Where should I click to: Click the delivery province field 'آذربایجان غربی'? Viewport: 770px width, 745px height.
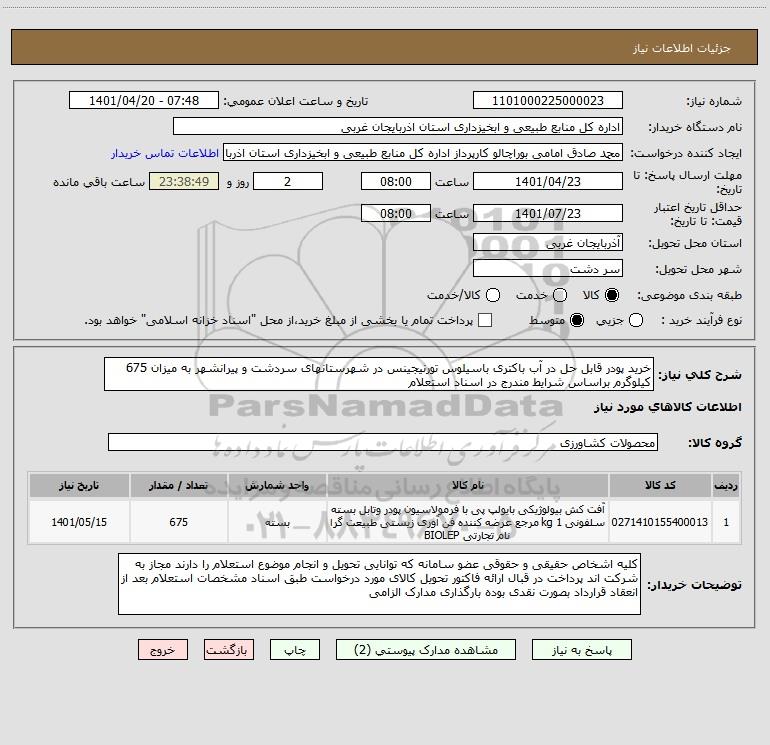coord(548,243)
